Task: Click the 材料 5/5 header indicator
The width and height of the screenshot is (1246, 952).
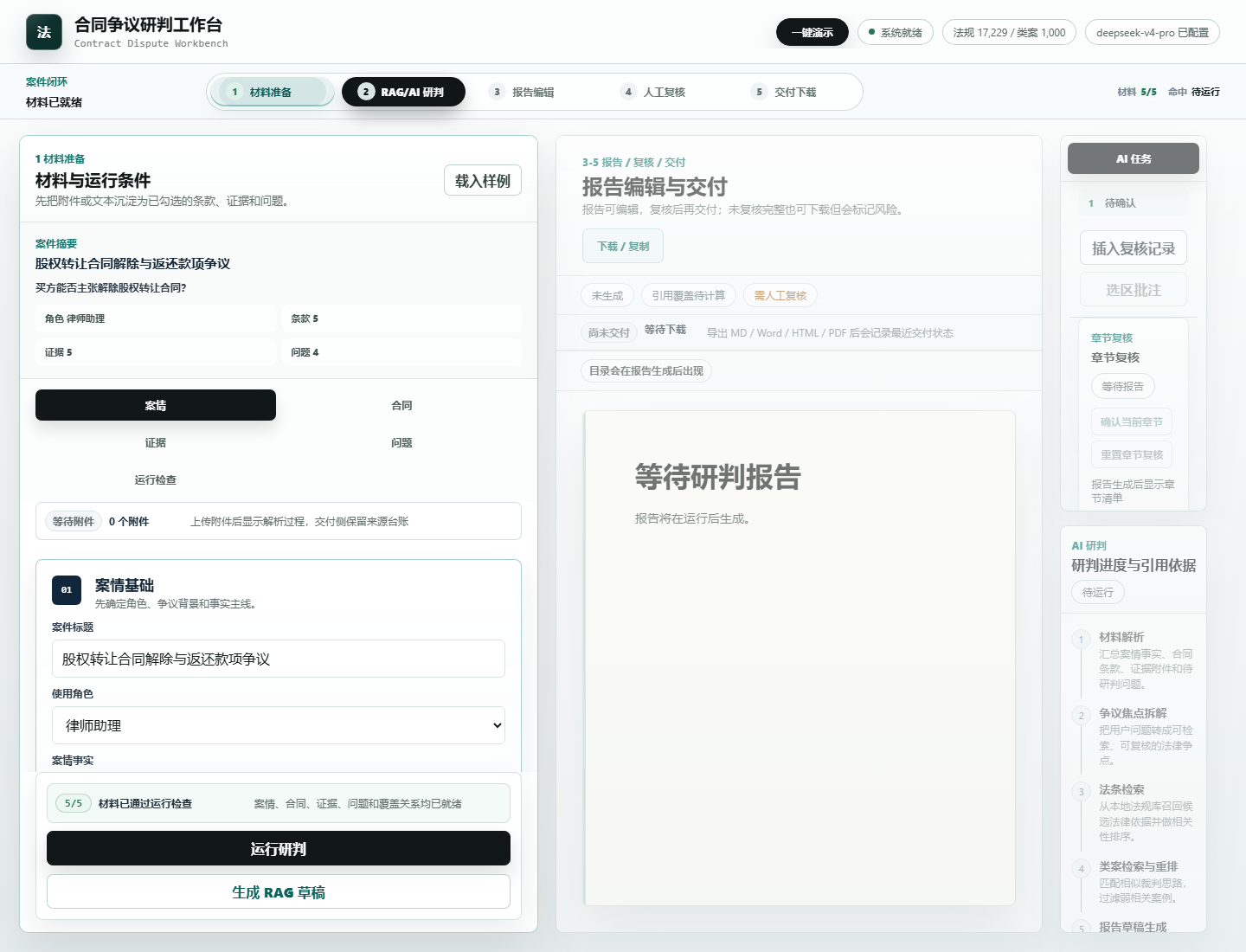Action: pos(1137,92)
